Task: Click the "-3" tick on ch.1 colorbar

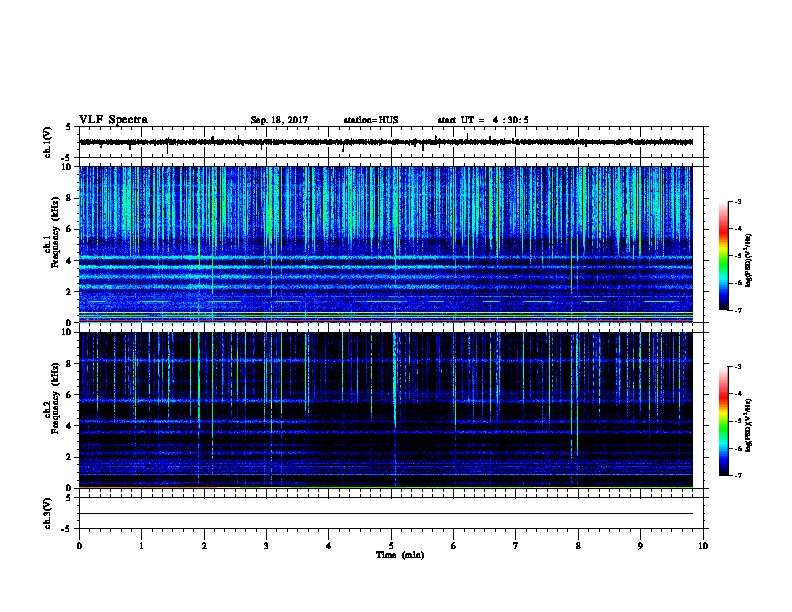Action: pyautogui.click(x=737, y=202)
